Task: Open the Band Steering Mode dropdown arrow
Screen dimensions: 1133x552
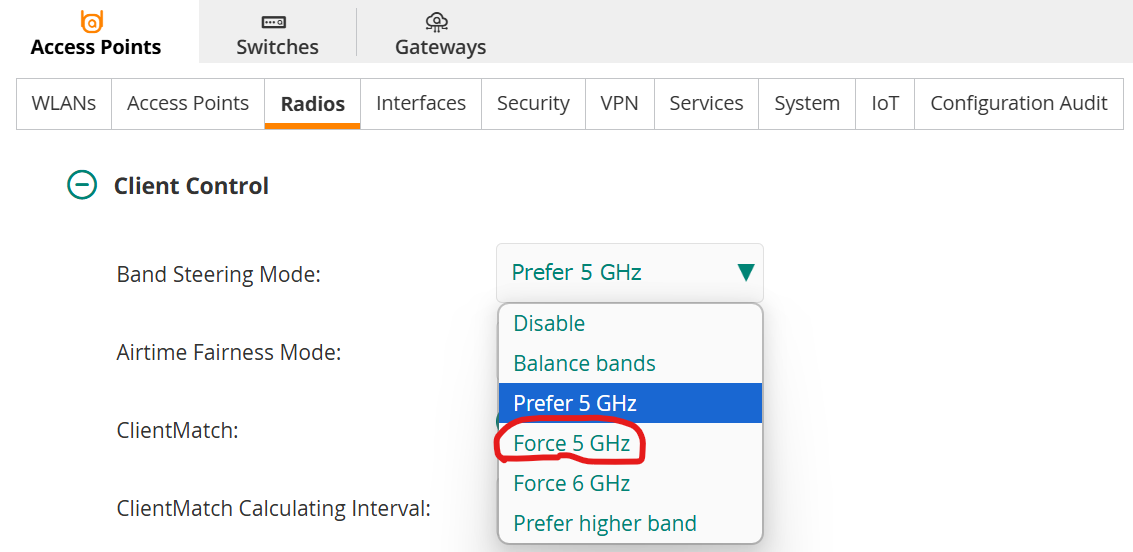Action: point(746,272)
